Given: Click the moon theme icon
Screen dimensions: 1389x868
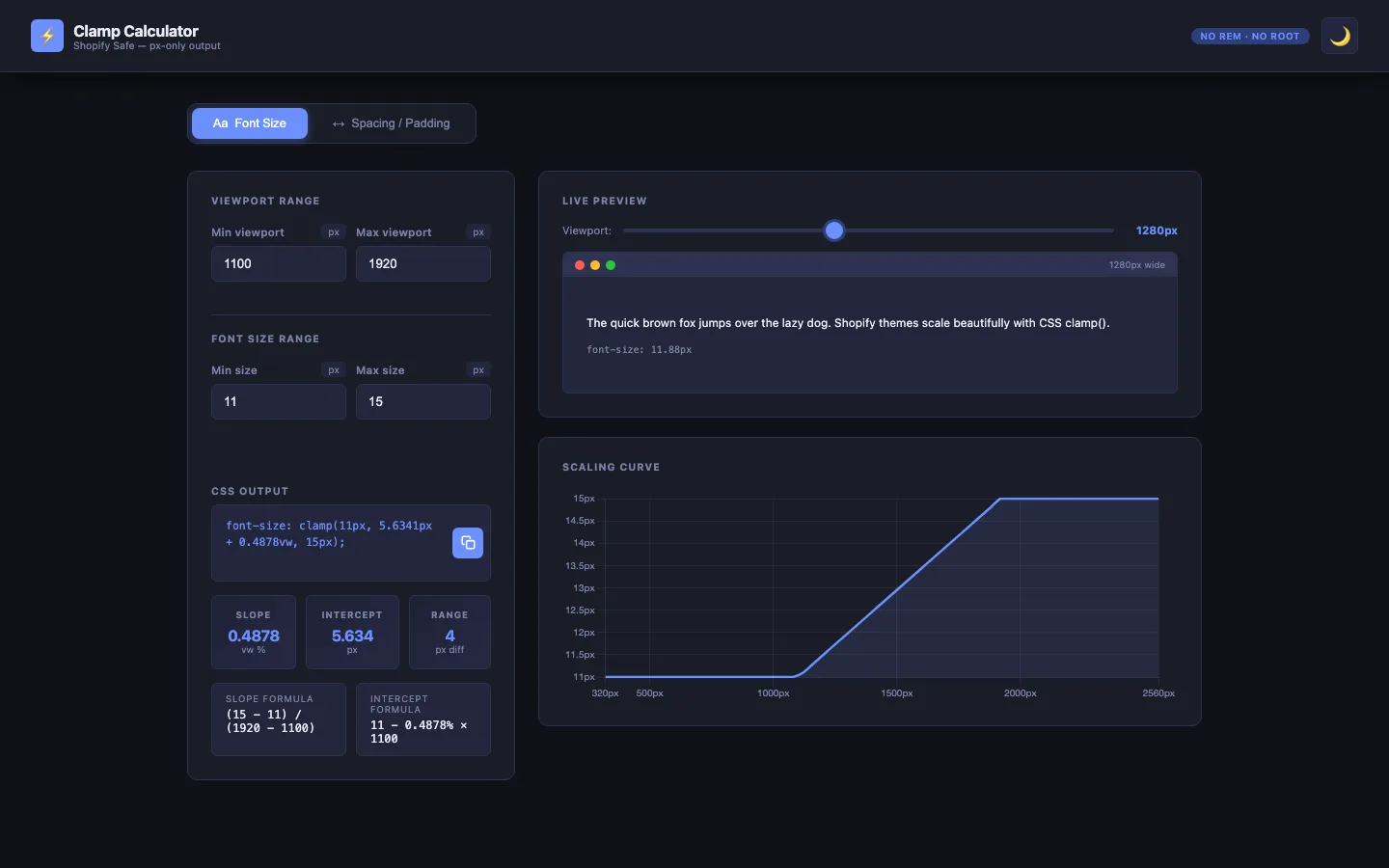Looking at the screenshot, I should click(x=1340, y=36).
